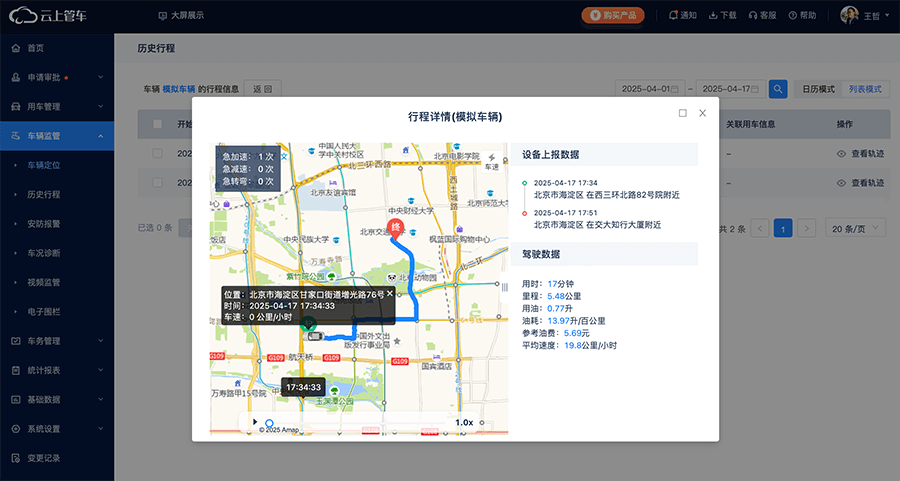Close the 行程详情 dialog
900x481 pixels.
[x=703, y=113]
